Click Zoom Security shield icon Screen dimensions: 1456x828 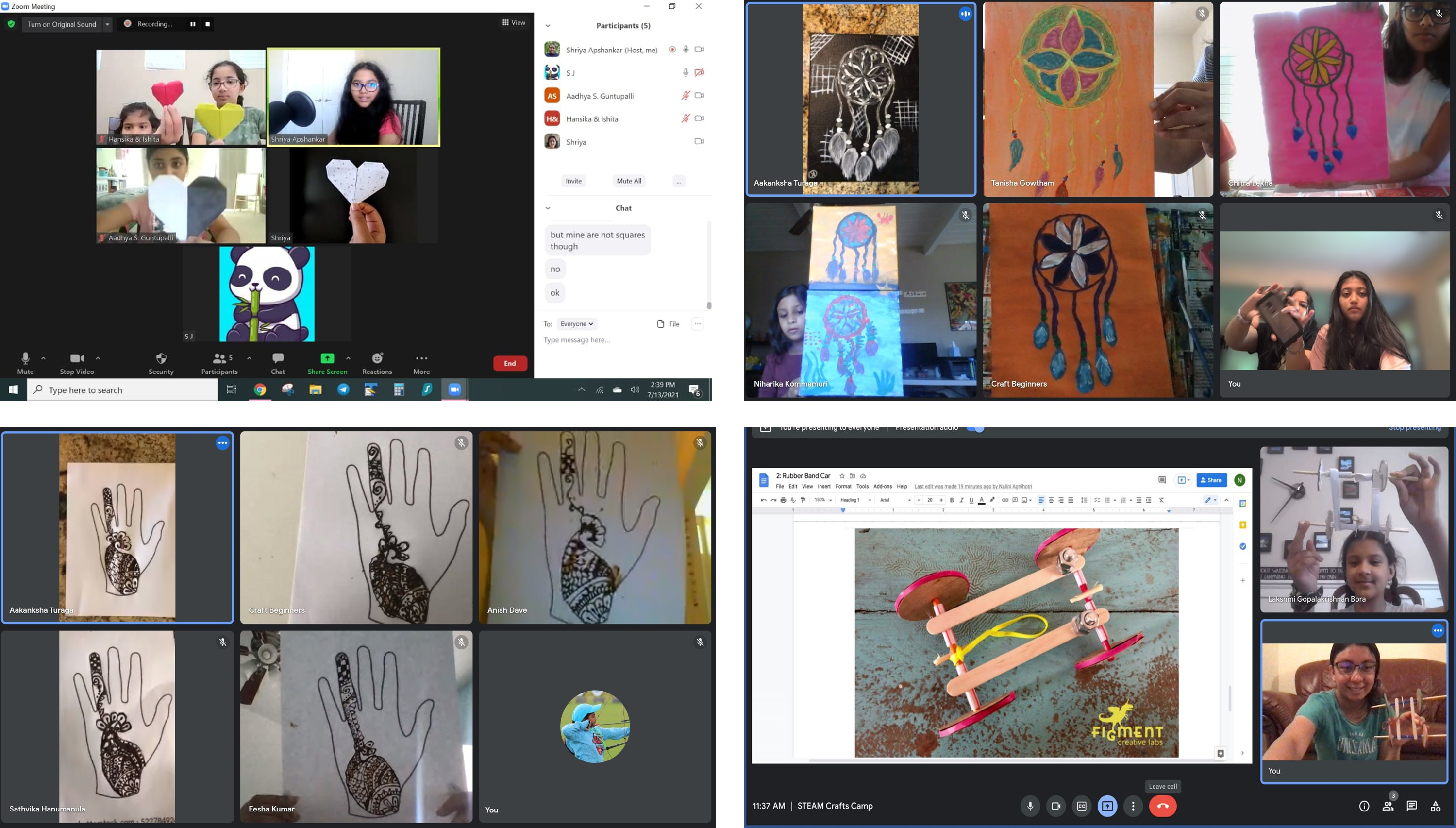coord(161,358)
